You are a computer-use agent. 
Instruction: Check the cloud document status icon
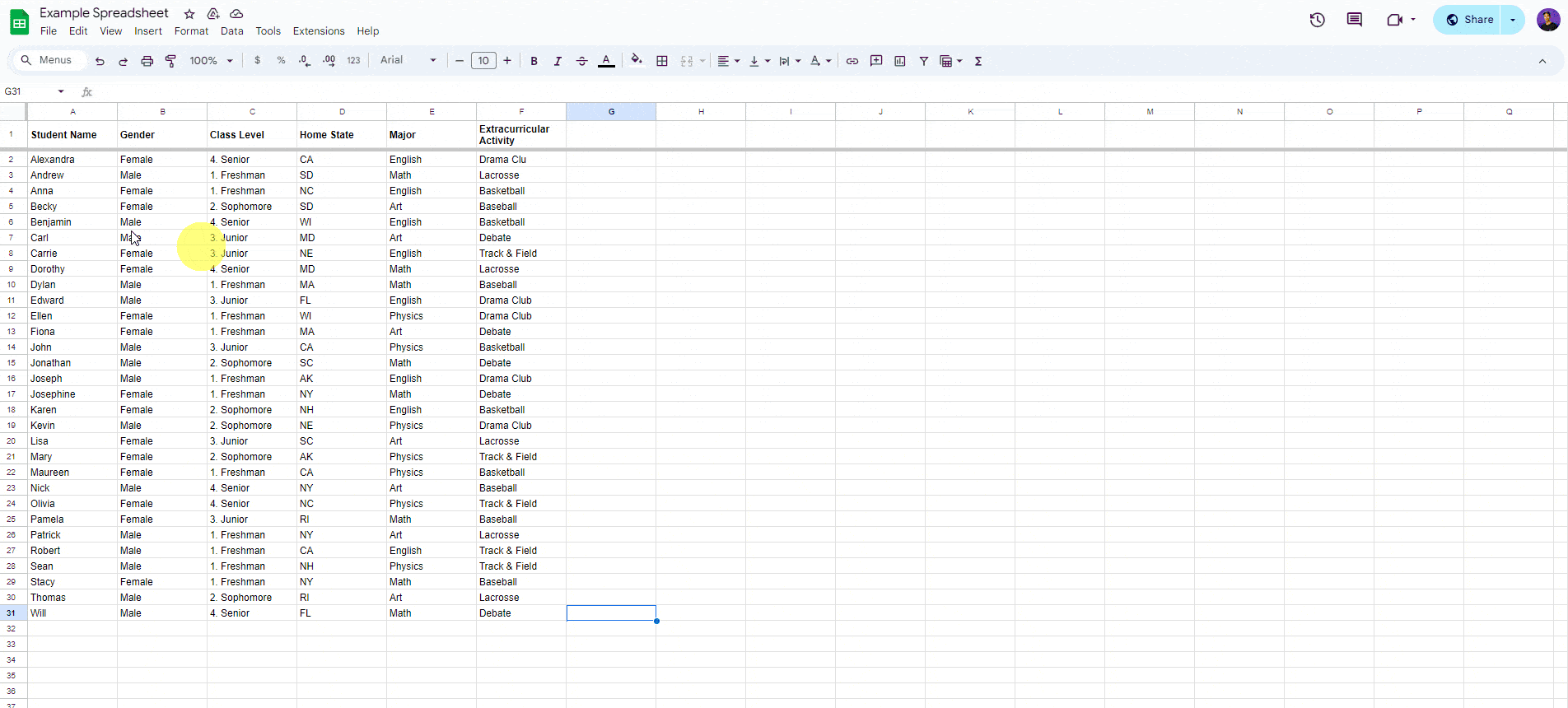pyautogui.click(x=236, y=14)
